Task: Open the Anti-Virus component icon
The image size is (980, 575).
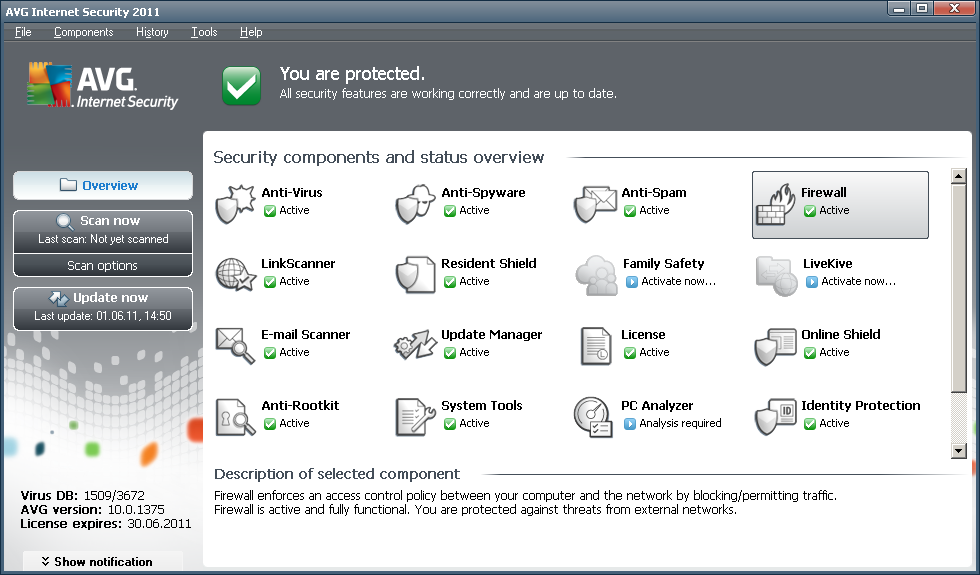Action: click(236, 203)
